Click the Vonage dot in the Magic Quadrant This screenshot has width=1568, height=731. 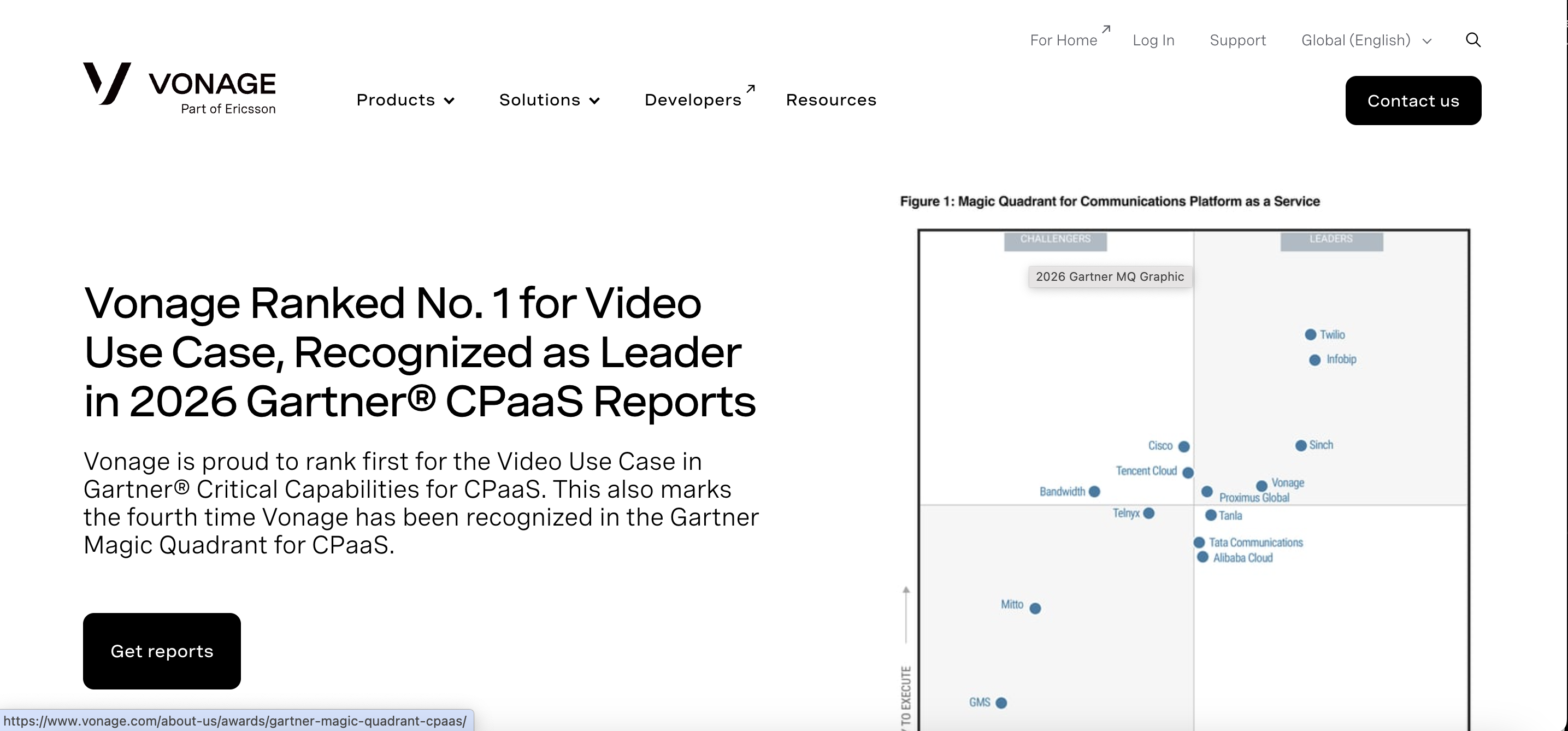[1262, 486]
